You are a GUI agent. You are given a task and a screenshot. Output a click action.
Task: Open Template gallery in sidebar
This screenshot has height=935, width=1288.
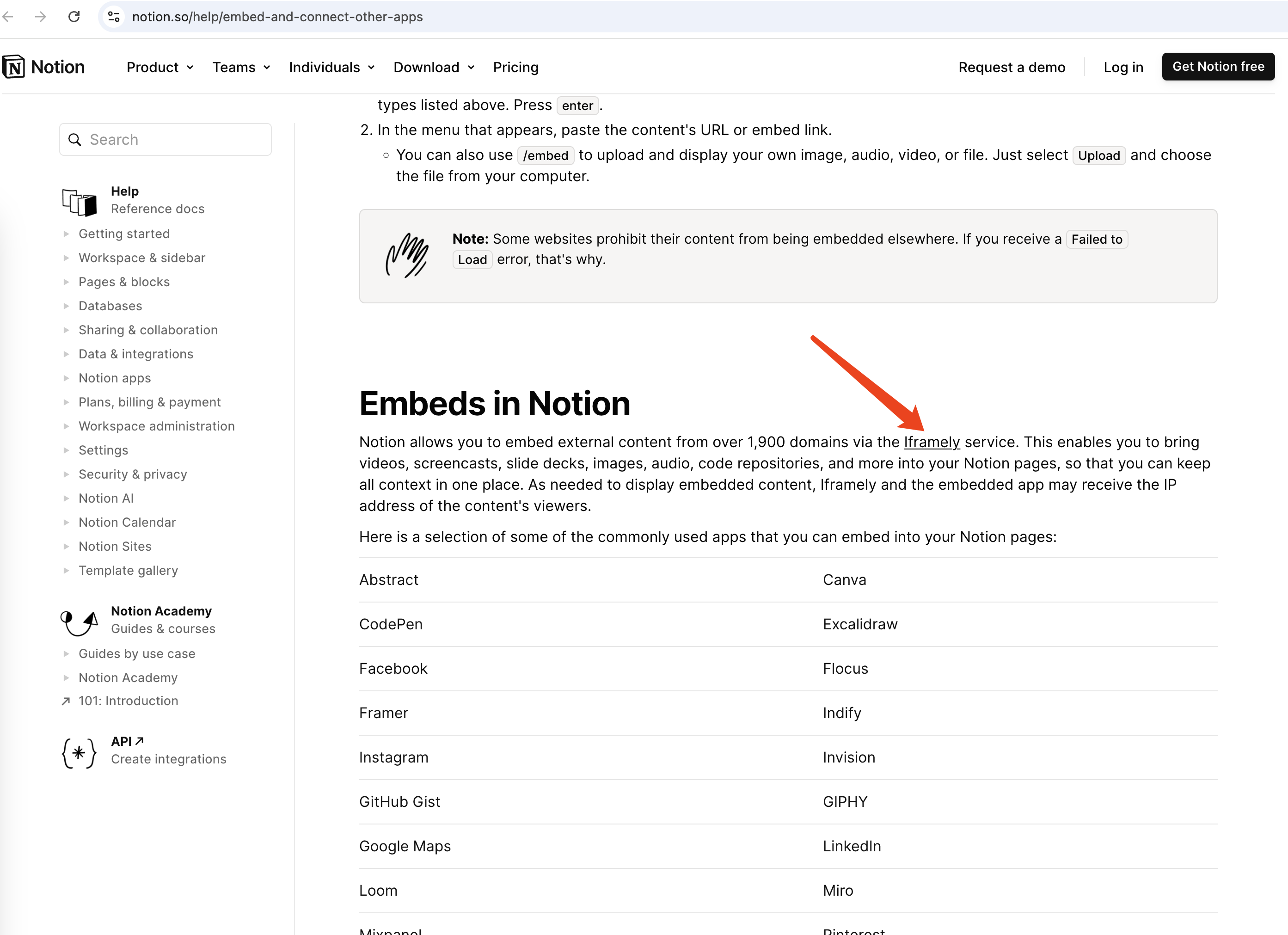pyautogui.click(x=129, y=570)
